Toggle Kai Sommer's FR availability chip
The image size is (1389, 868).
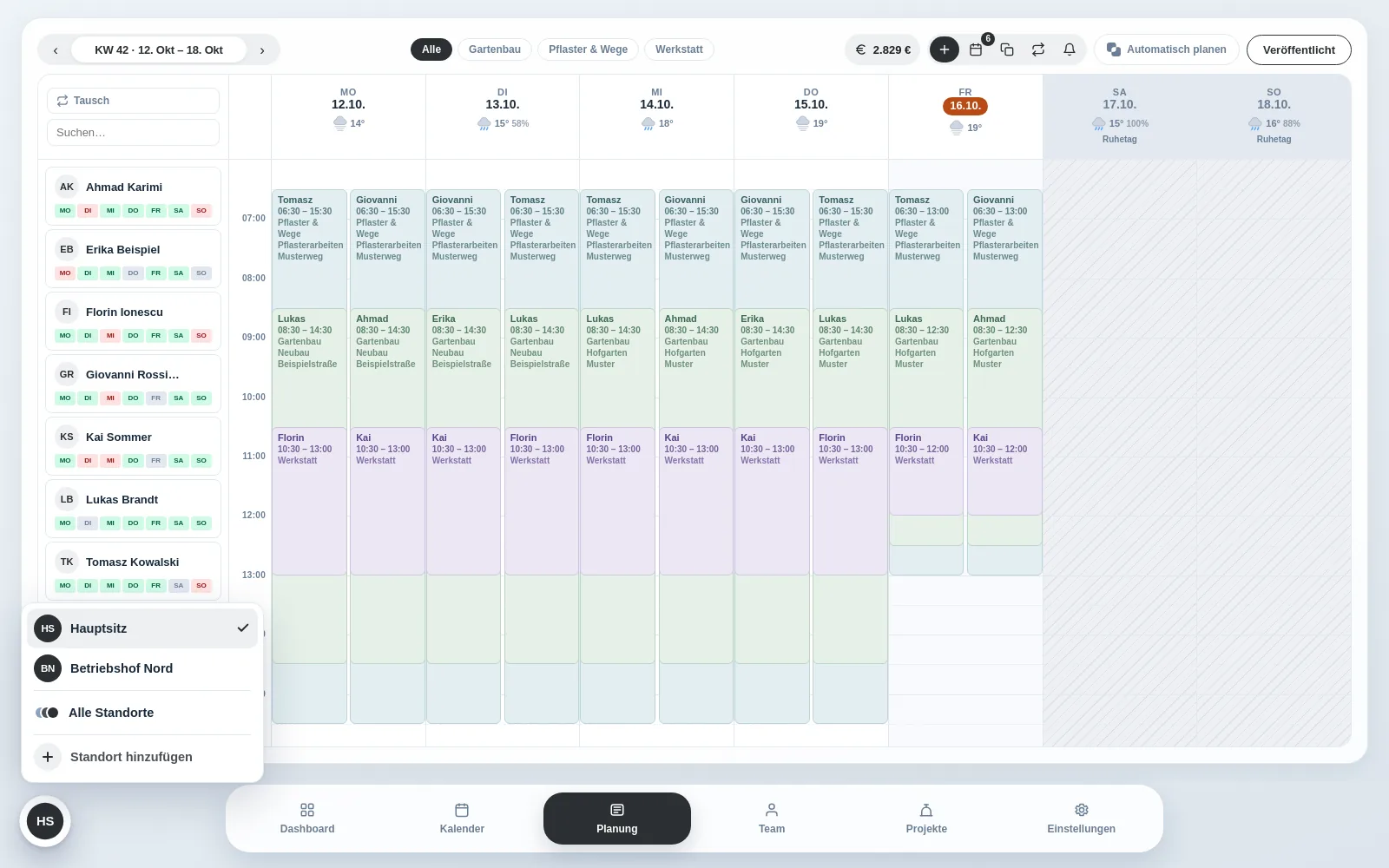click(x=155, y=460)
